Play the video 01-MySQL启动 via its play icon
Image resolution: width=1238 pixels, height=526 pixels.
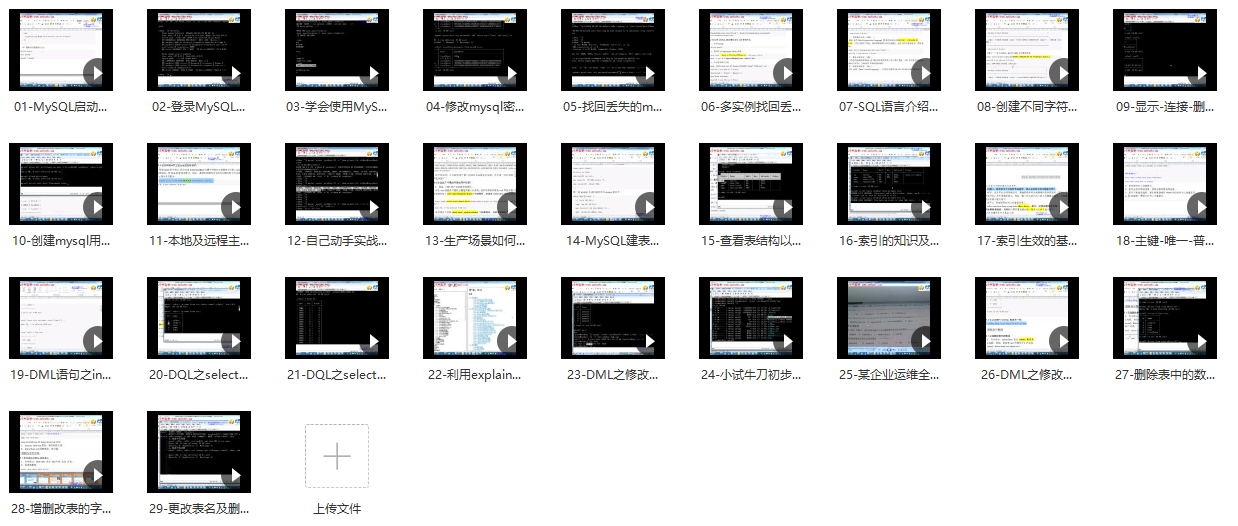[96, 73]
